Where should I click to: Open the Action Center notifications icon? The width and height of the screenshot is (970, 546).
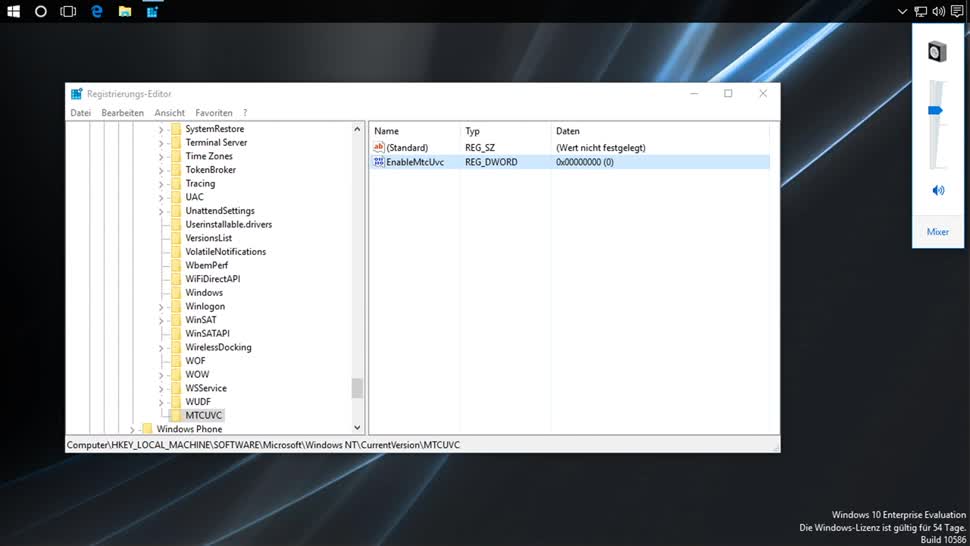click(957, 11)
